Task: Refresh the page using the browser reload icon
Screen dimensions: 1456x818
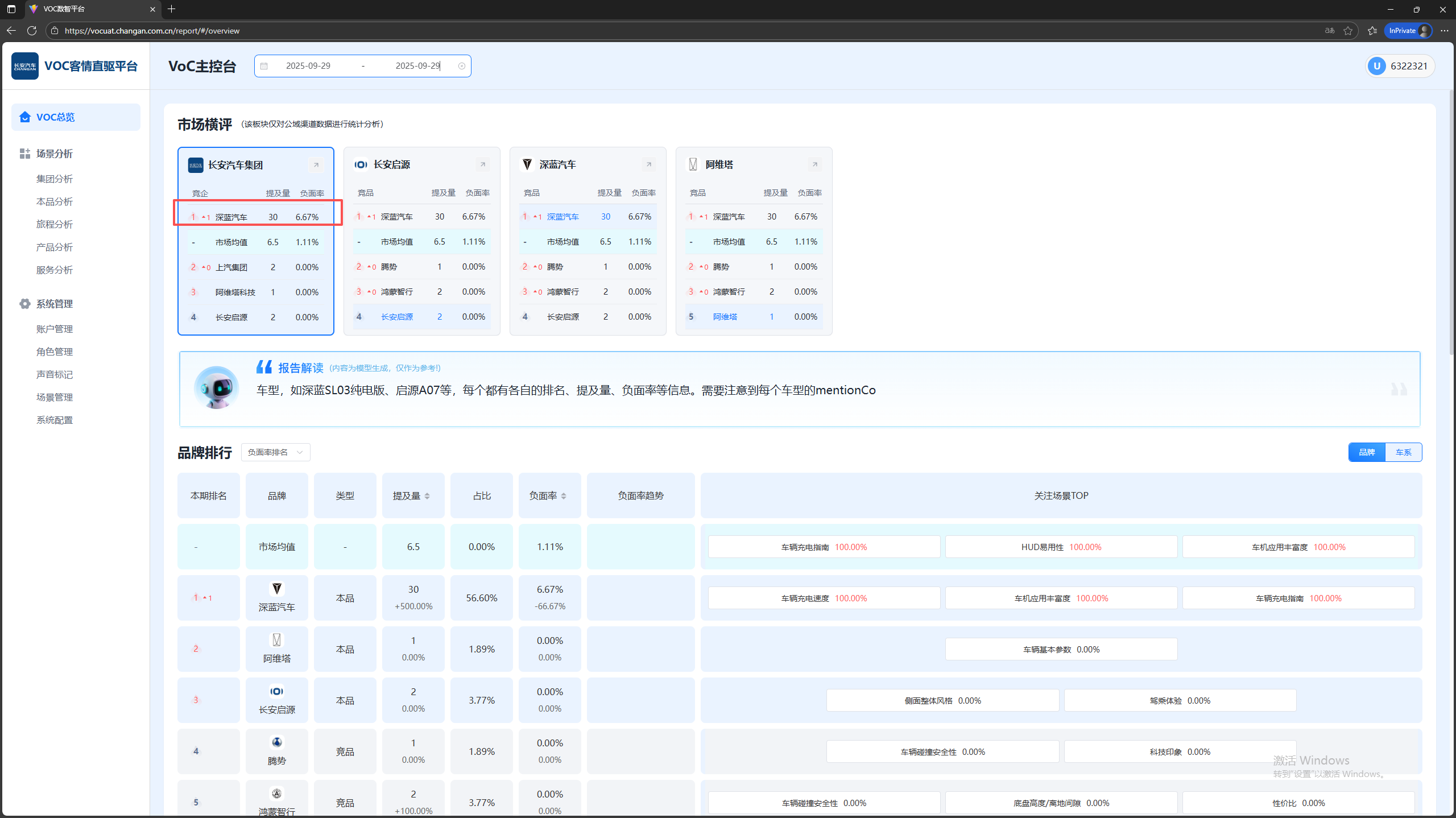Action: (32, 31)
